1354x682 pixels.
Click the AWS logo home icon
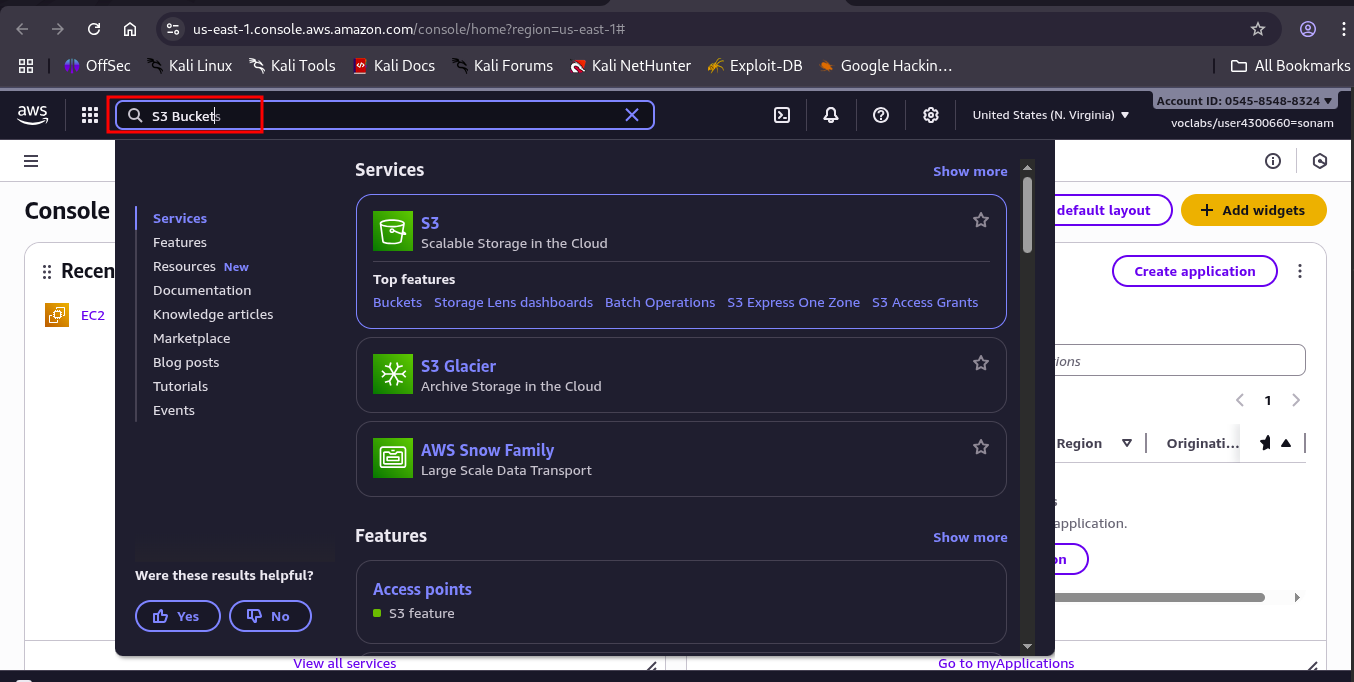[x=33, y=115]
